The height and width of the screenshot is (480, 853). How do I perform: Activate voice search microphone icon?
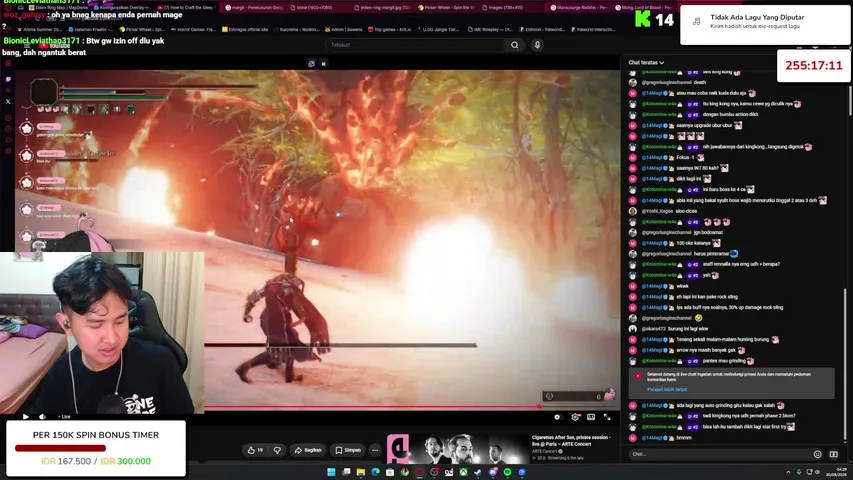tap(537, 45)
